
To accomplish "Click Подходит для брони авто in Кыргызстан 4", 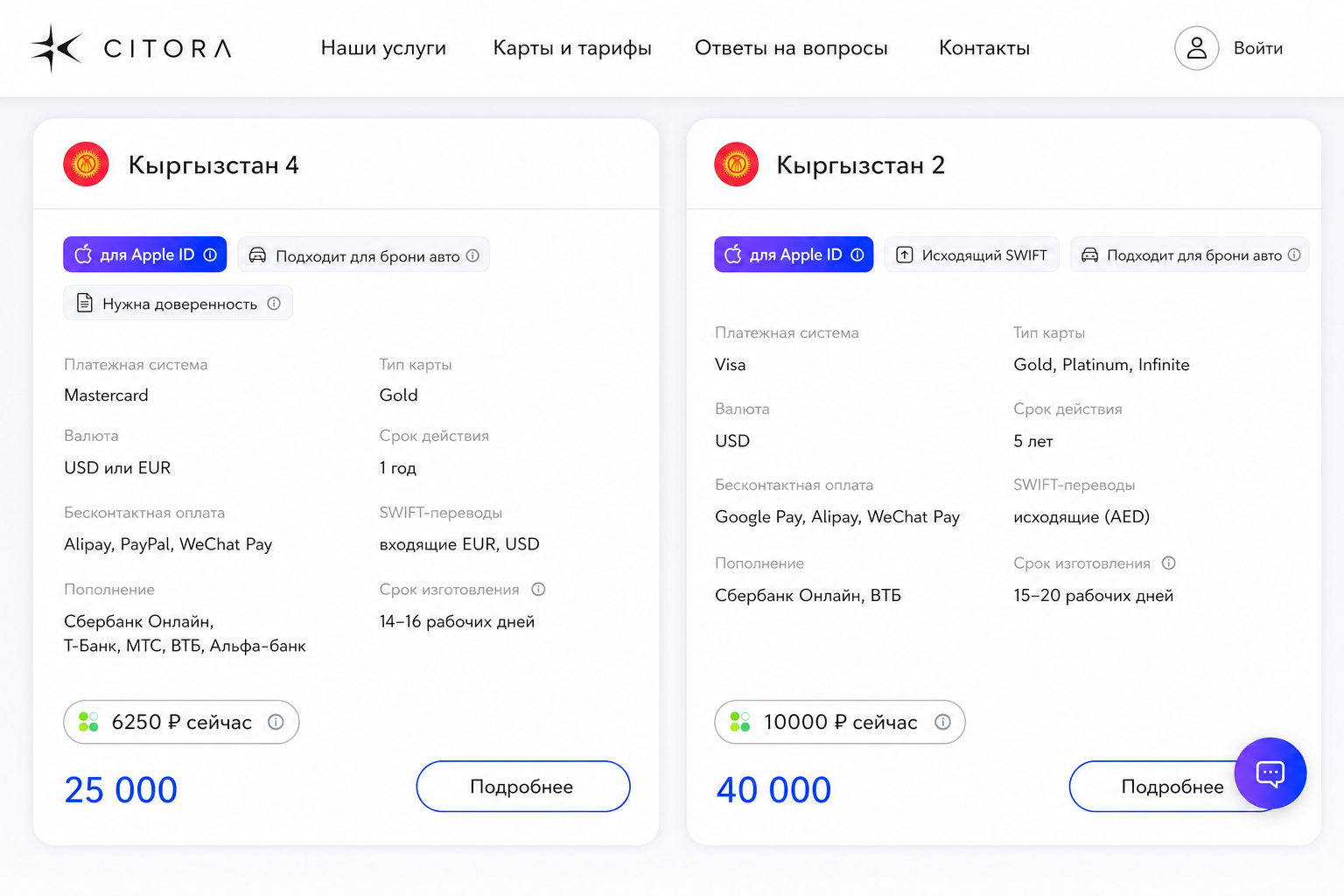I will coord(363,255).
